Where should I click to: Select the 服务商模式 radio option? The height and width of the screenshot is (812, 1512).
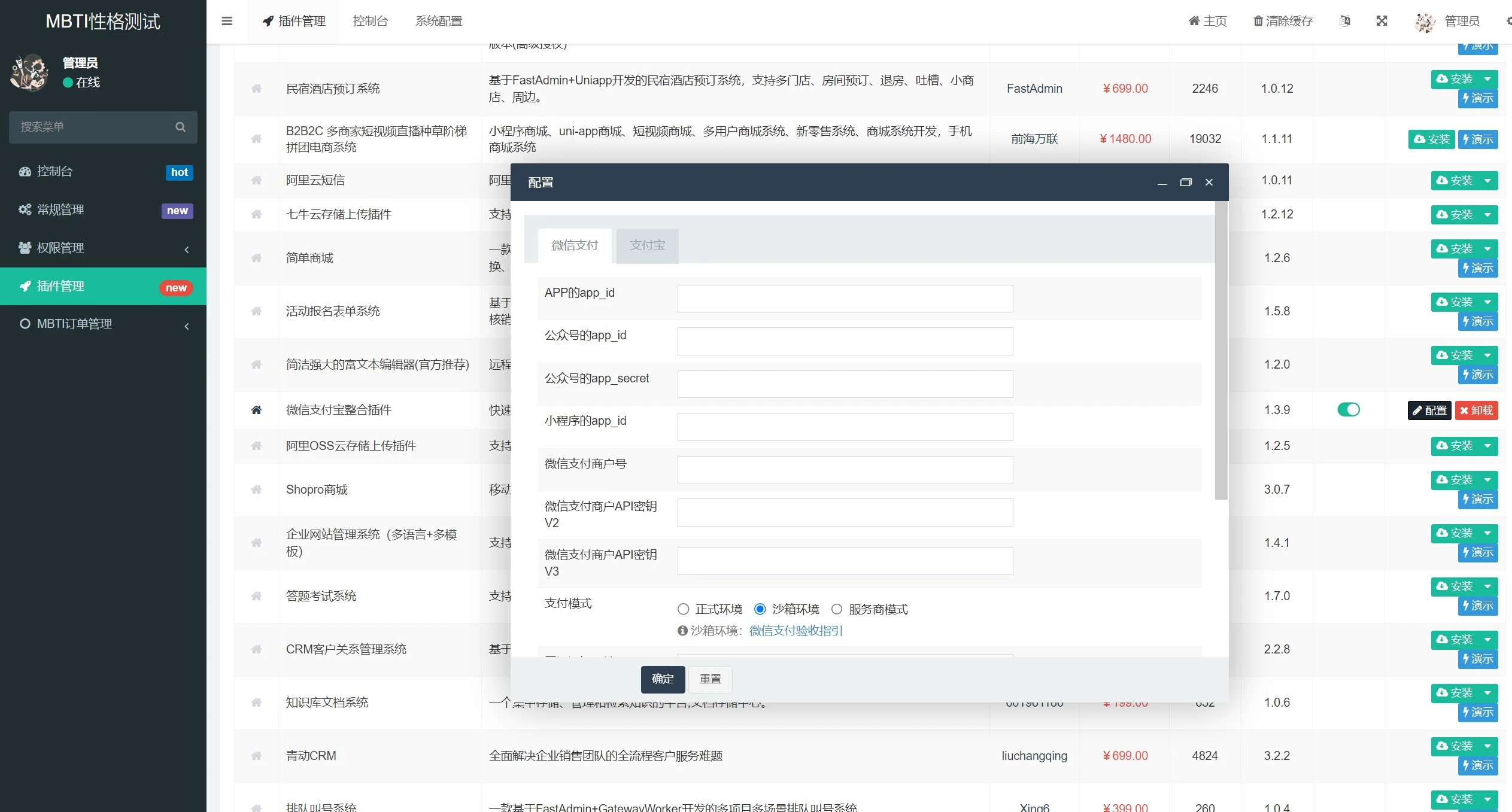836,609
